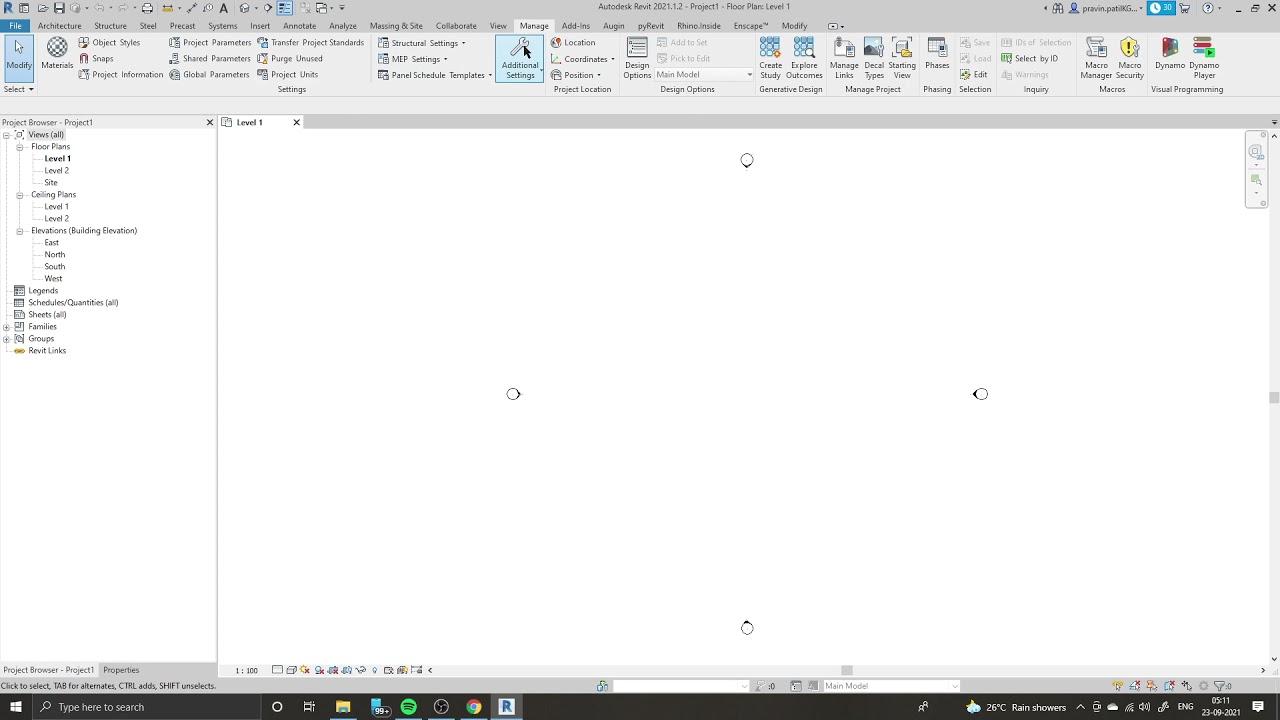Open the Main Model design option combo box
Viewport: 1280px width, 720px height.
pyautogui.click(x=704, y=75)
